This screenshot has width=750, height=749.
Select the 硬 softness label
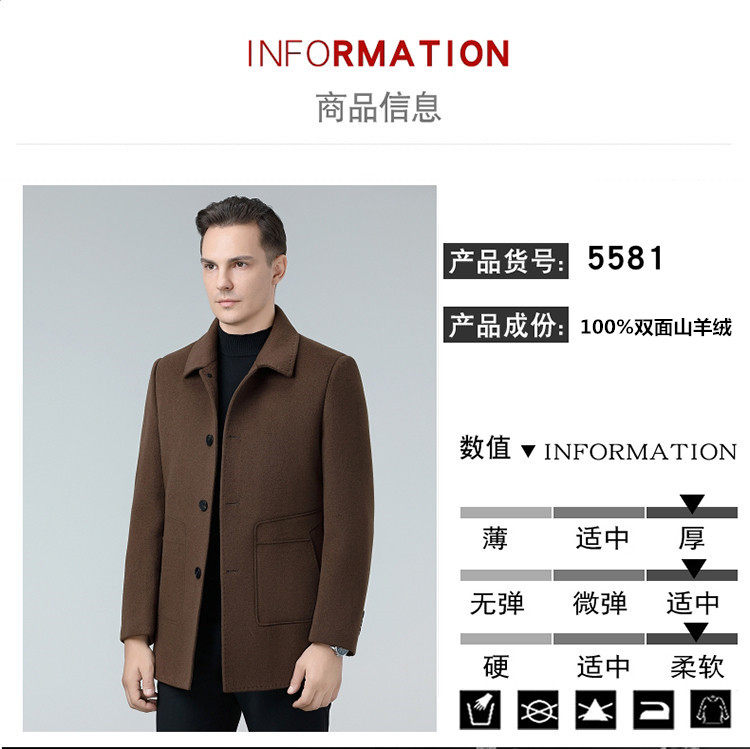click(496, 667)
